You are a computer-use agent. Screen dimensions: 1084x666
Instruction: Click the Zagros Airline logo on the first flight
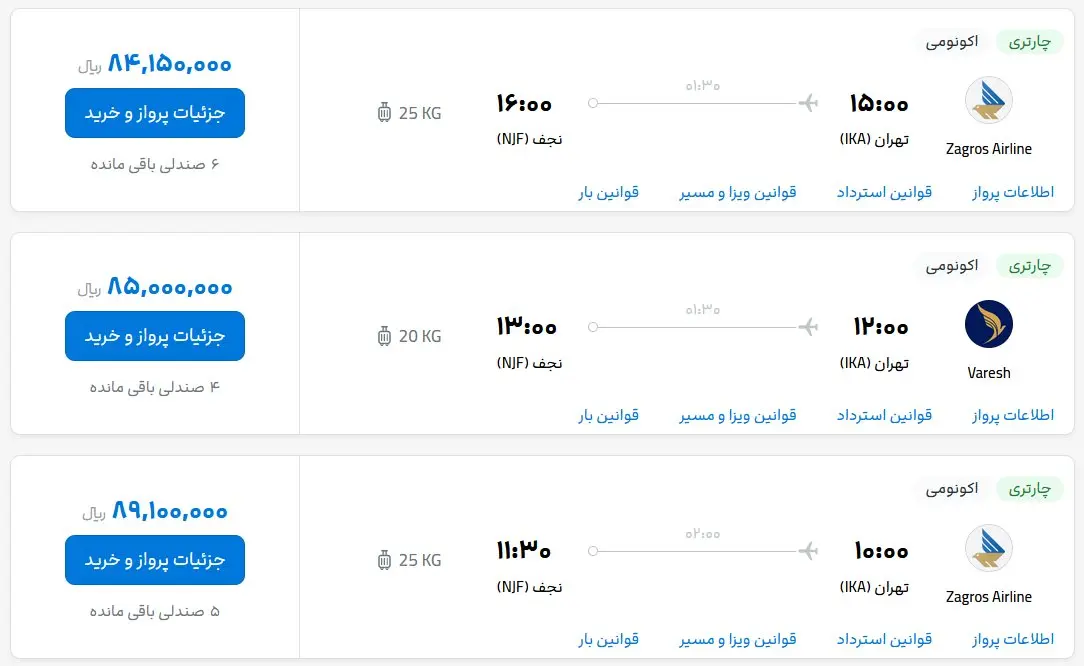(x=988, y=100)
